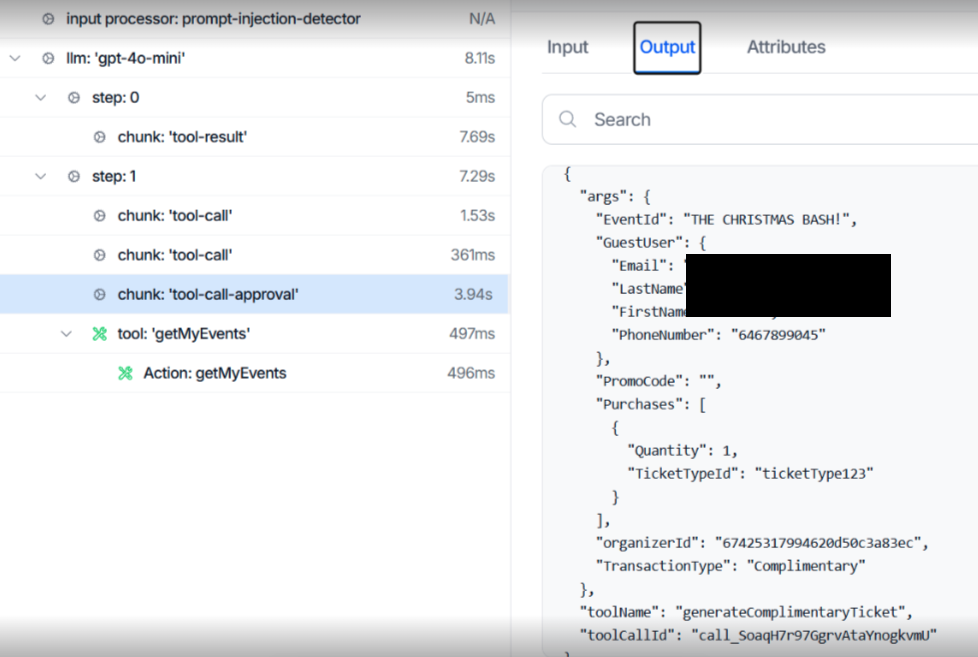
Task: Click the gear icon beside 'tool-call-approval' chunk
Action: tap(99, 294)
